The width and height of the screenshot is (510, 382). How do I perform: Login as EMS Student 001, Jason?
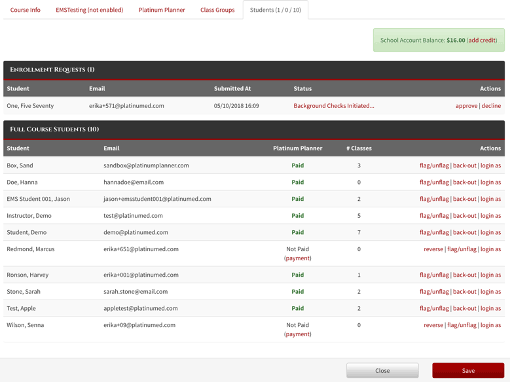[x=491, y=199]
